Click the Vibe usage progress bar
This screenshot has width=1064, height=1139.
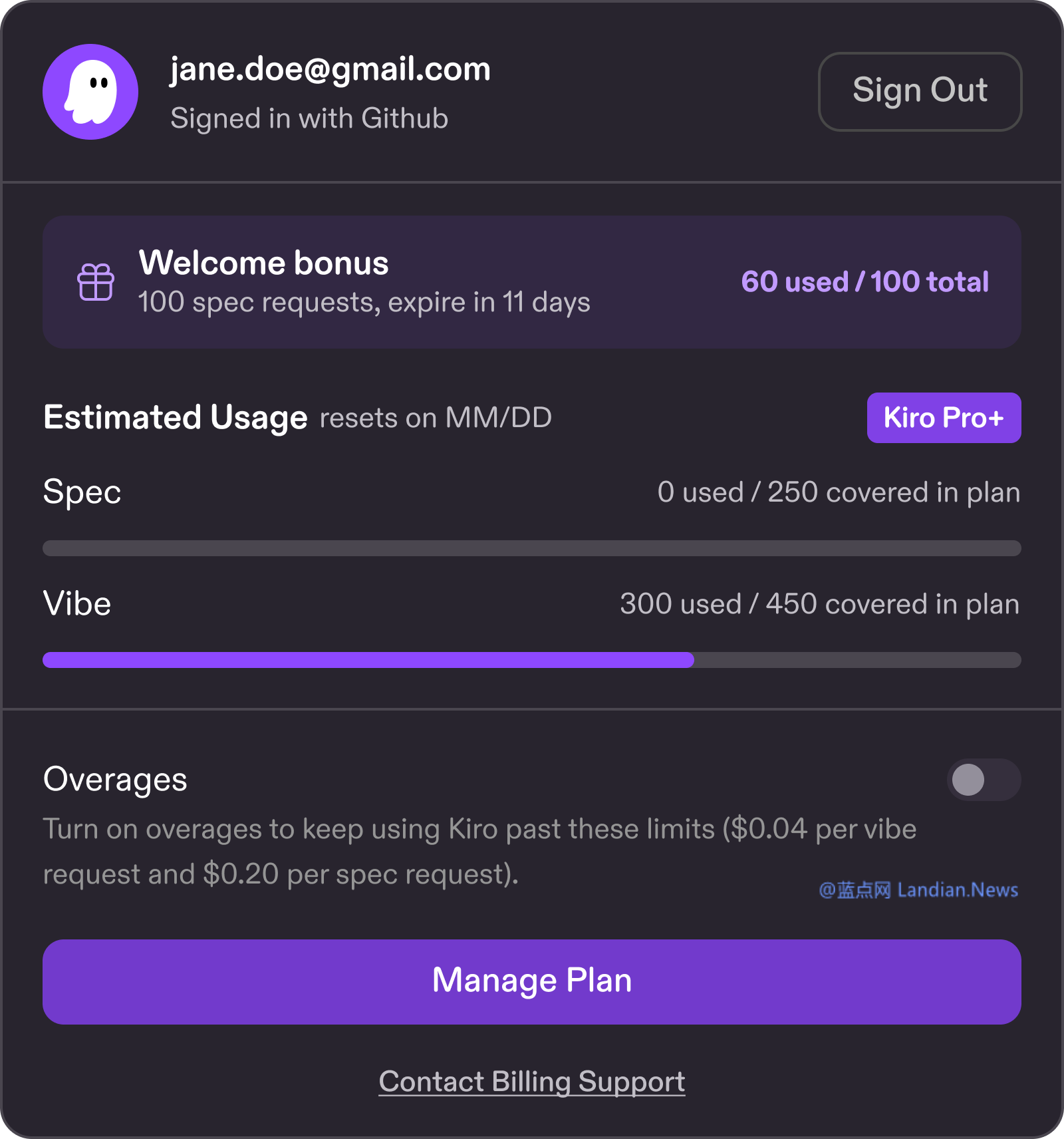pos(532,660)
